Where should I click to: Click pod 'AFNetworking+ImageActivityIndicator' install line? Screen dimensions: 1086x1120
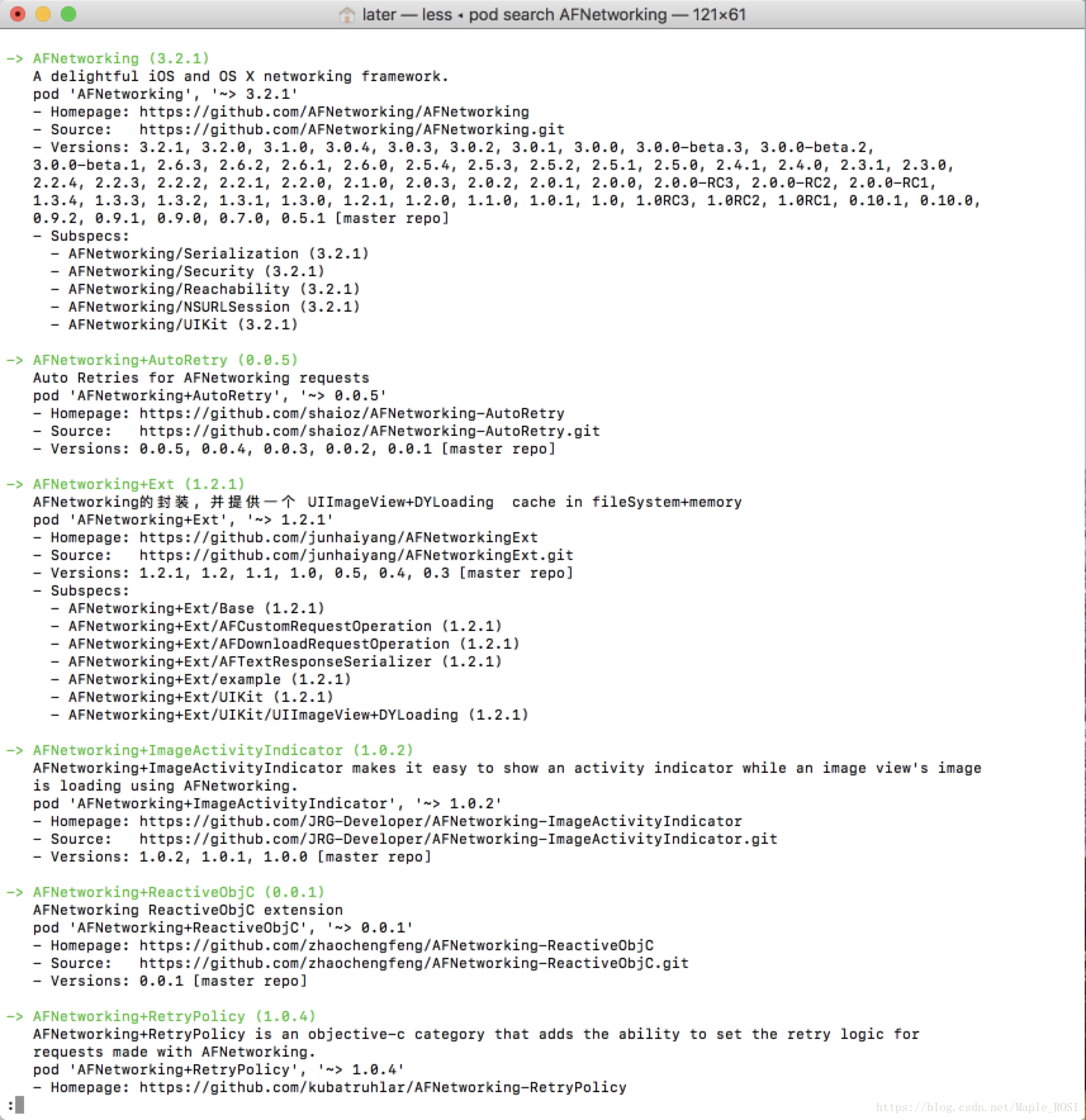(267, 803)
